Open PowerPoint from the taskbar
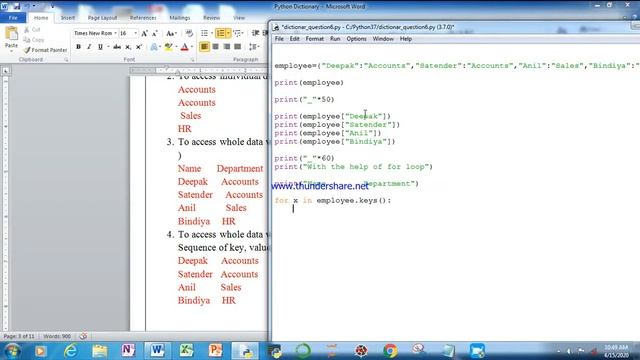 (215, 351)
